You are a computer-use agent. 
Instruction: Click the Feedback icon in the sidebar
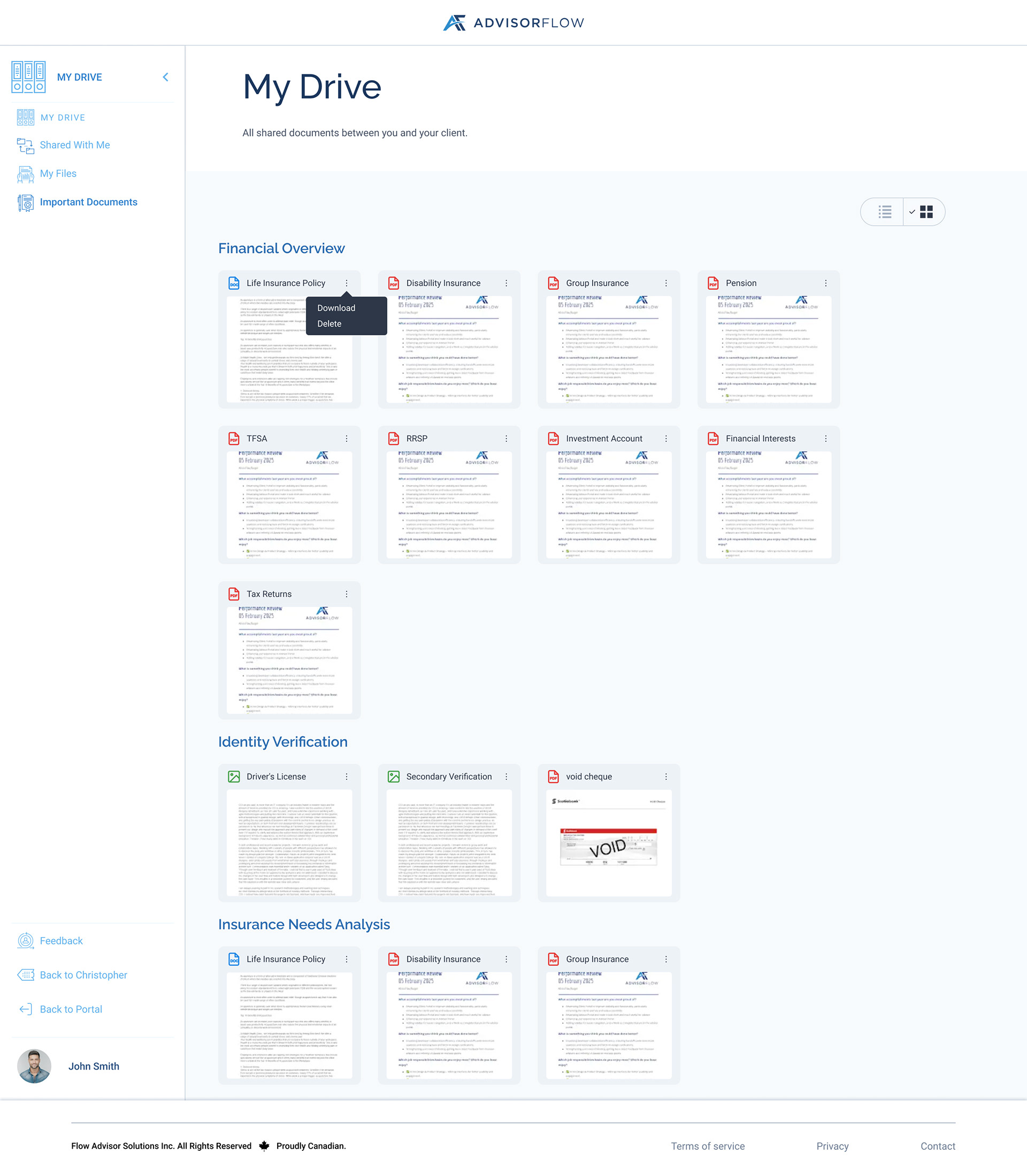tap(25, 941)
